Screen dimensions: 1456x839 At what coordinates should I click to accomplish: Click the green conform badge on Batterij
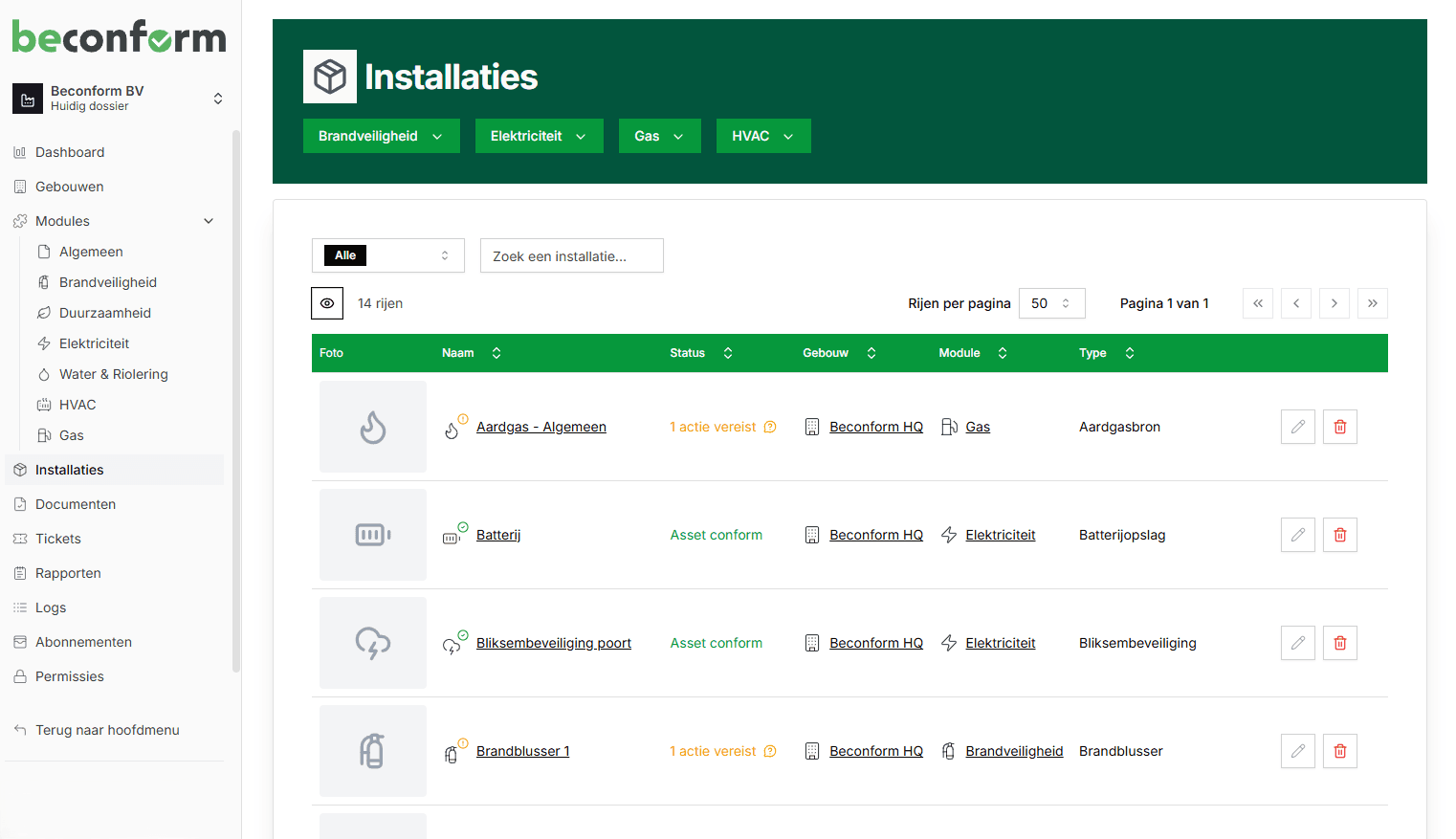[461, 526]
